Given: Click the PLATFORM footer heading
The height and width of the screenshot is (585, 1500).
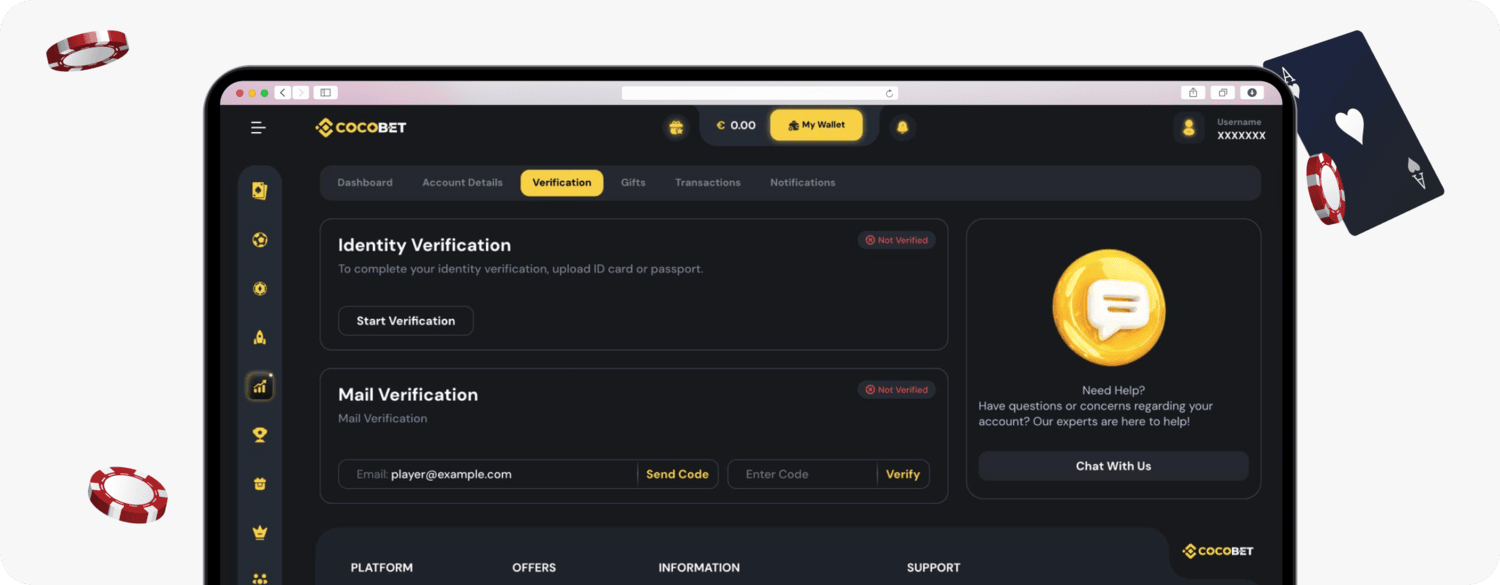Looking at the screenshot, I should pos(382,567).
